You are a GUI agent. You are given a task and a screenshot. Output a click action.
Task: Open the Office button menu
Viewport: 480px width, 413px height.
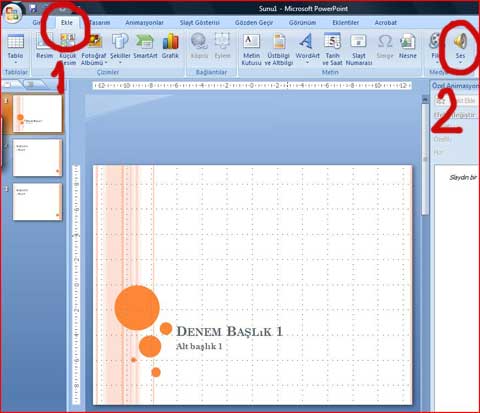[12, 13]
